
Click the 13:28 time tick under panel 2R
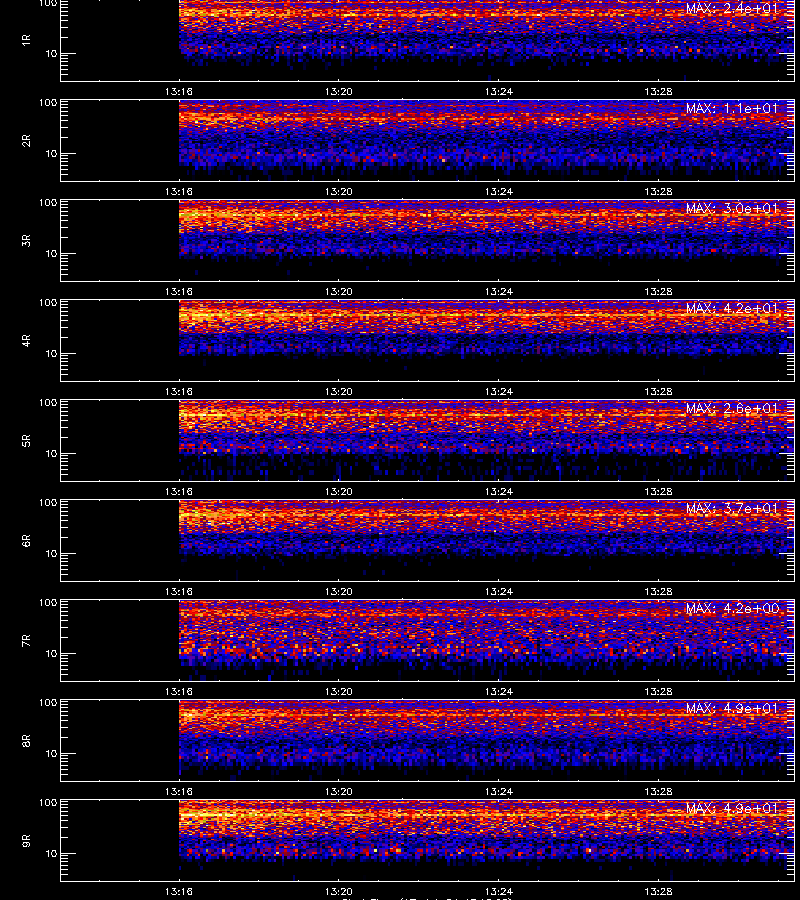[658, 191]
